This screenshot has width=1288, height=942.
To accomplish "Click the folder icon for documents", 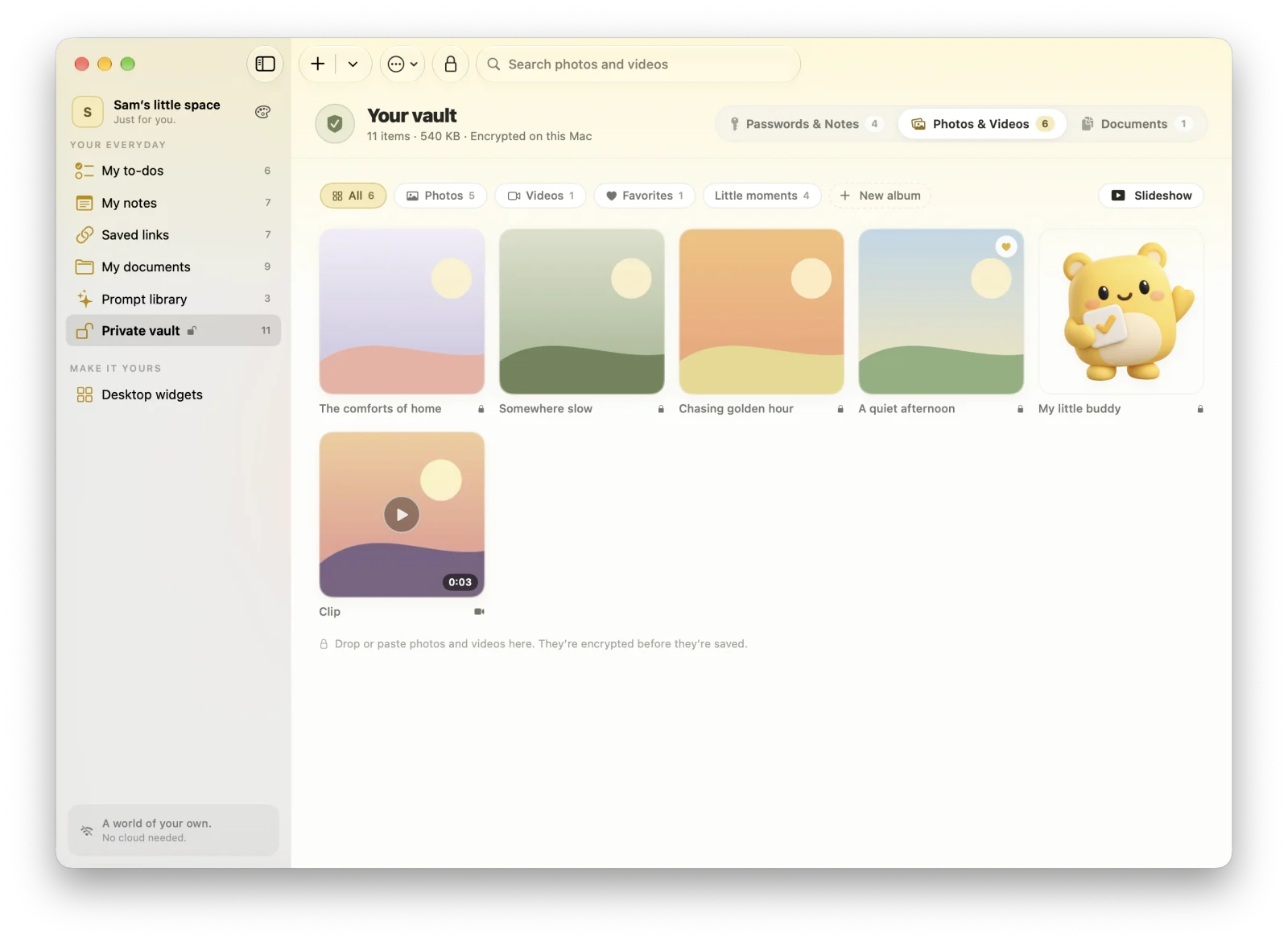I will tap(85, 266).
